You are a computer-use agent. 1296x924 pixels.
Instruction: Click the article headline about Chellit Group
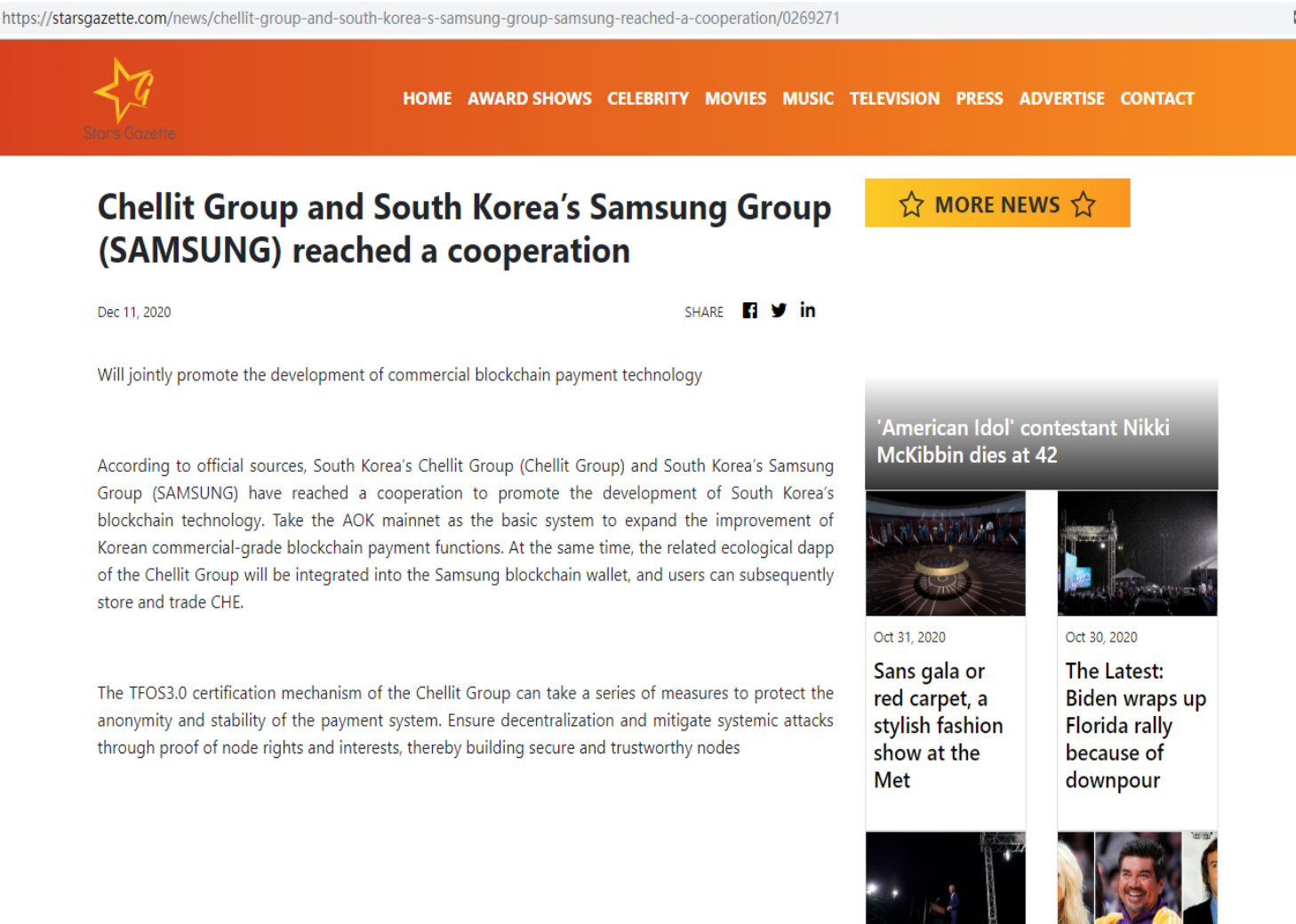(464, 229)
